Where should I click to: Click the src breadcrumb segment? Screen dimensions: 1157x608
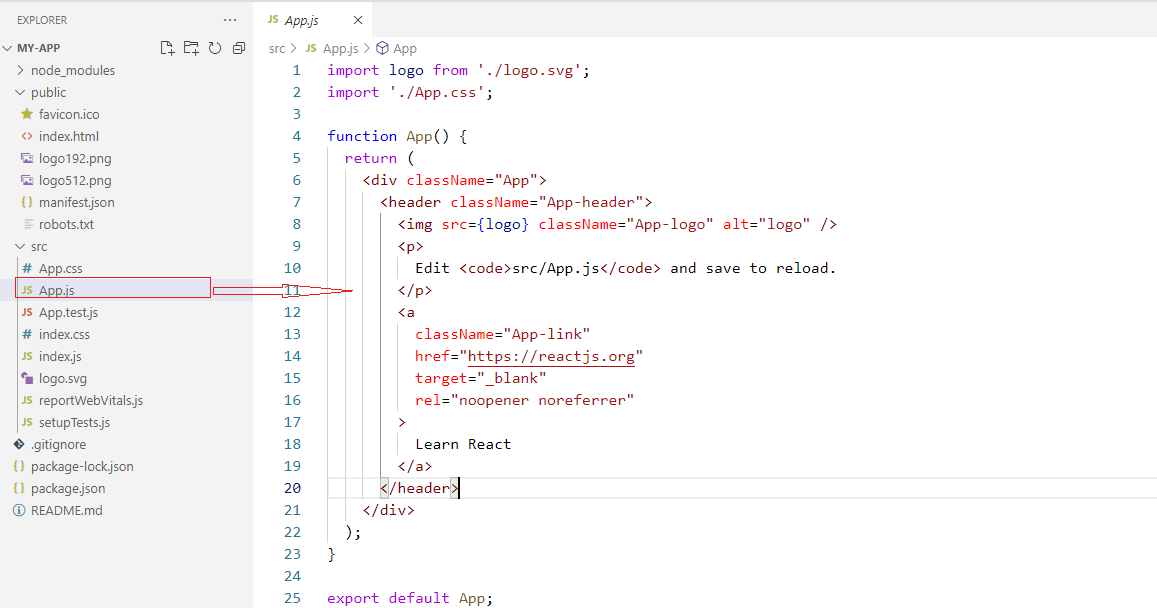[277, 48]
